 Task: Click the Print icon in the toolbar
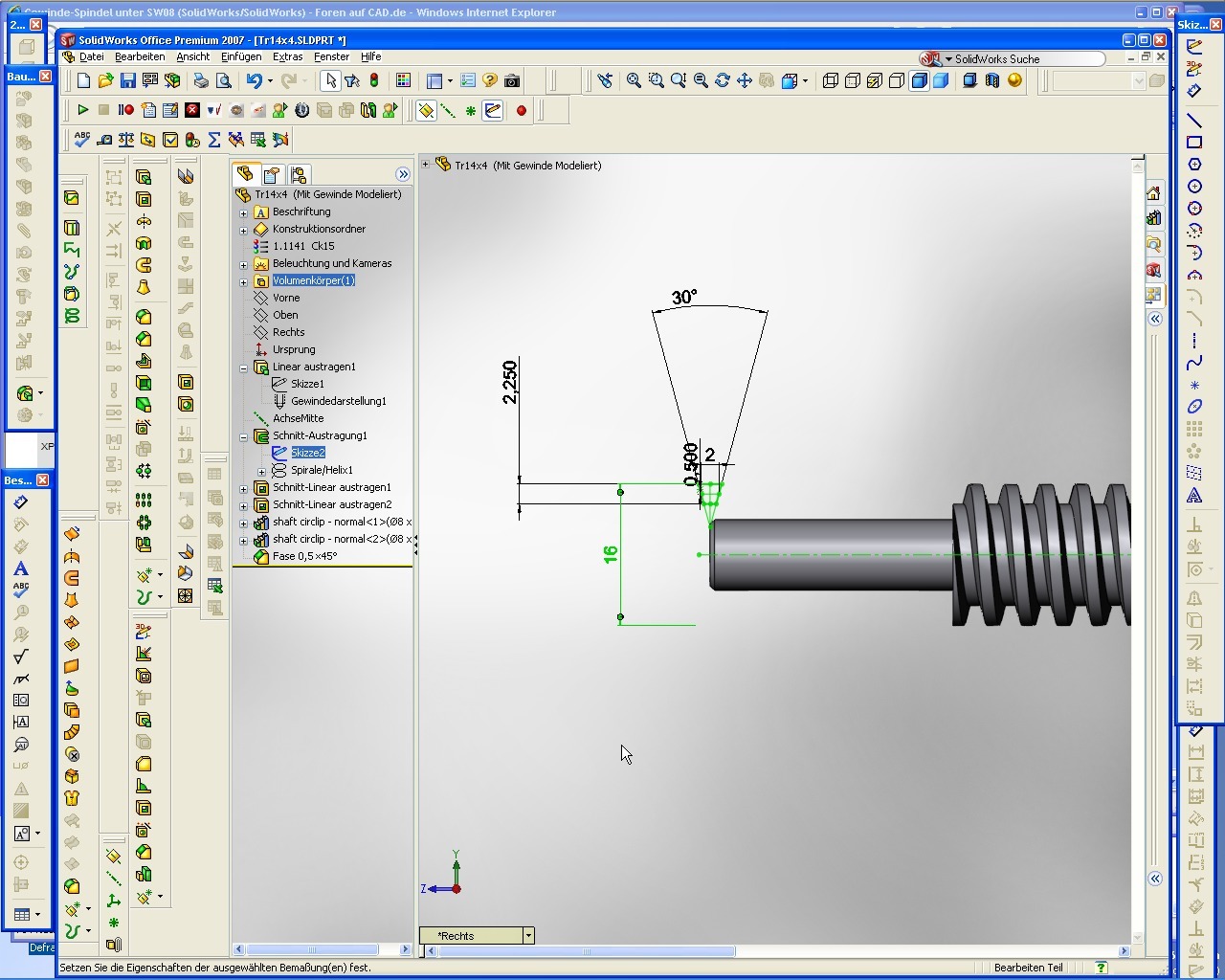pyautogui.click(x=201, y=81)
